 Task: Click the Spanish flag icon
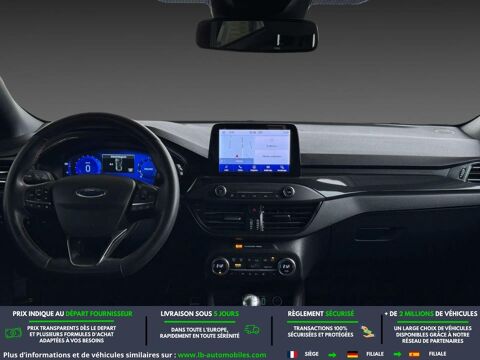pyautogui.click(x=414, y=354)
